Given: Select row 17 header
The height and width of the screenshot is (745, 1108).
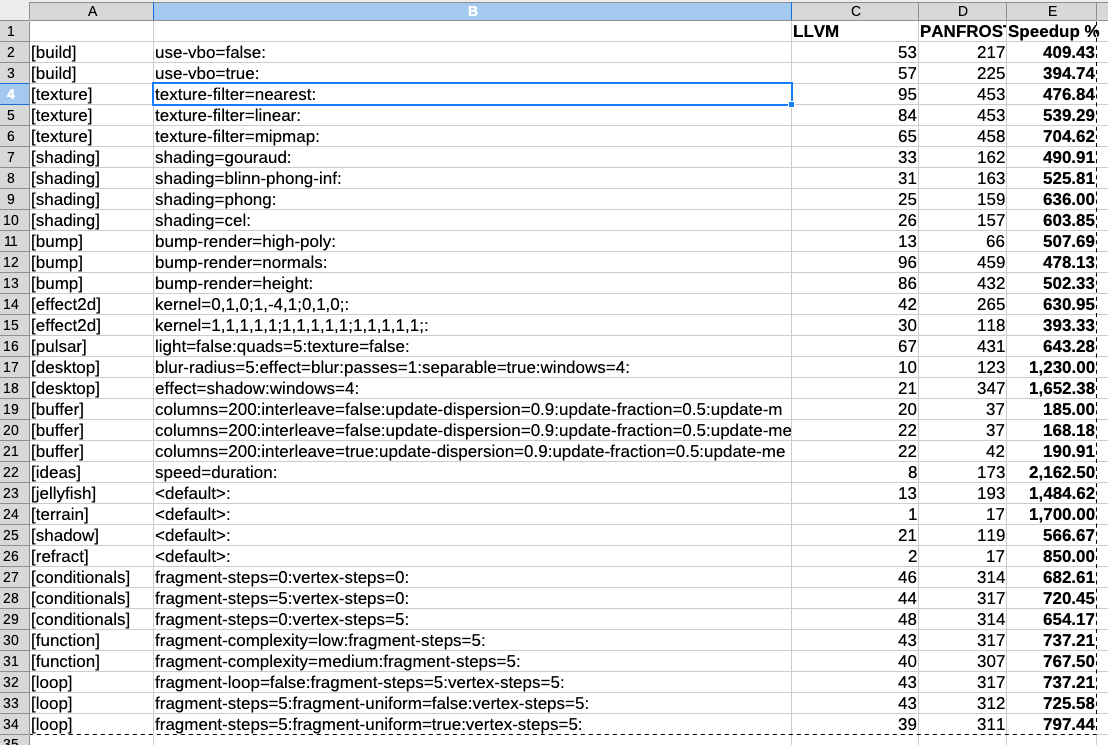Looking at the screenshot, I should point(14,367).
